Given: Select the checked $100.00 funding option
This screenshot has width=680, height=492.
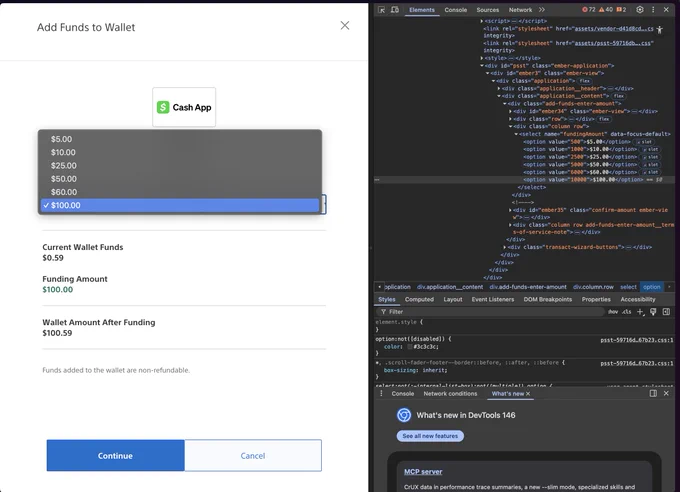Looking at the screenshot, I should tap(180, 205).
